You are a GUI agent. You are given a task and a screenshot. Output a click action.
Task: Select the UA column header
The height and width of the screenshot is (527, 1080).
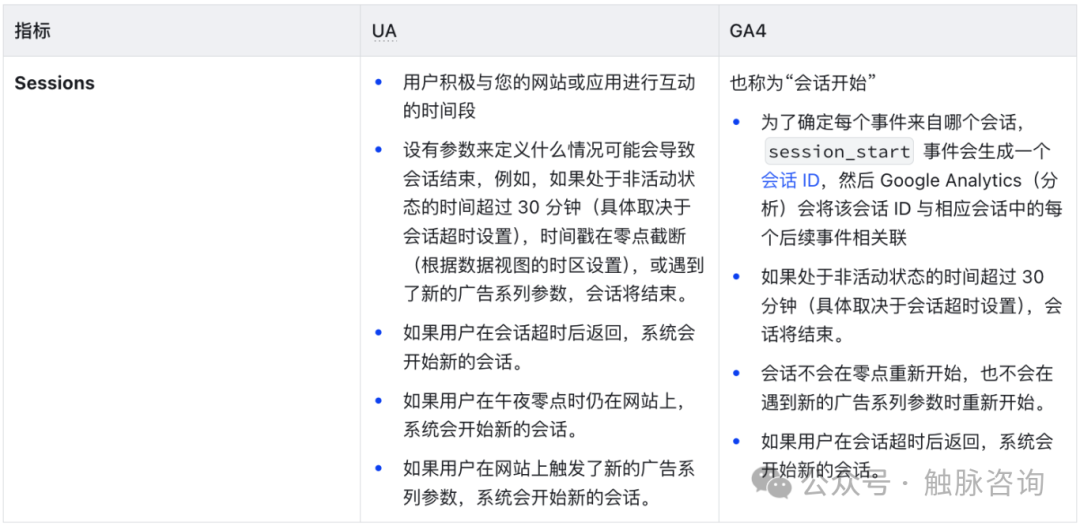[384, 31]
